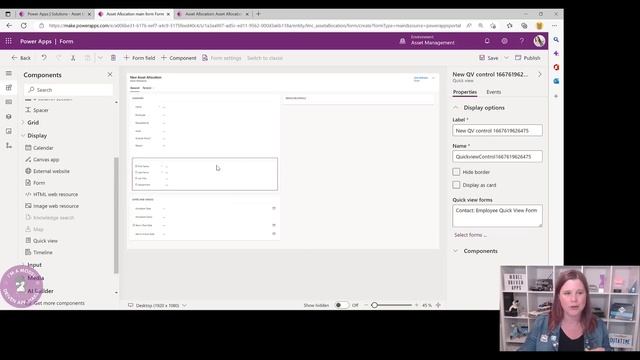The height and width of the screenshot is (360, 640).
Task: Select the External website component
Action: point(47,171)
